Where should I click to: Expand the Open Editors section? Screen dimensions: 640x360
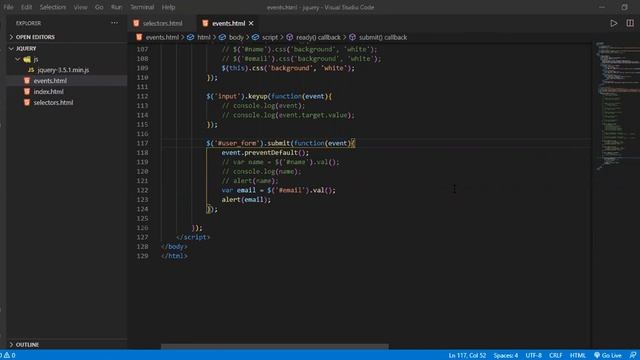[x=35, y=37]
